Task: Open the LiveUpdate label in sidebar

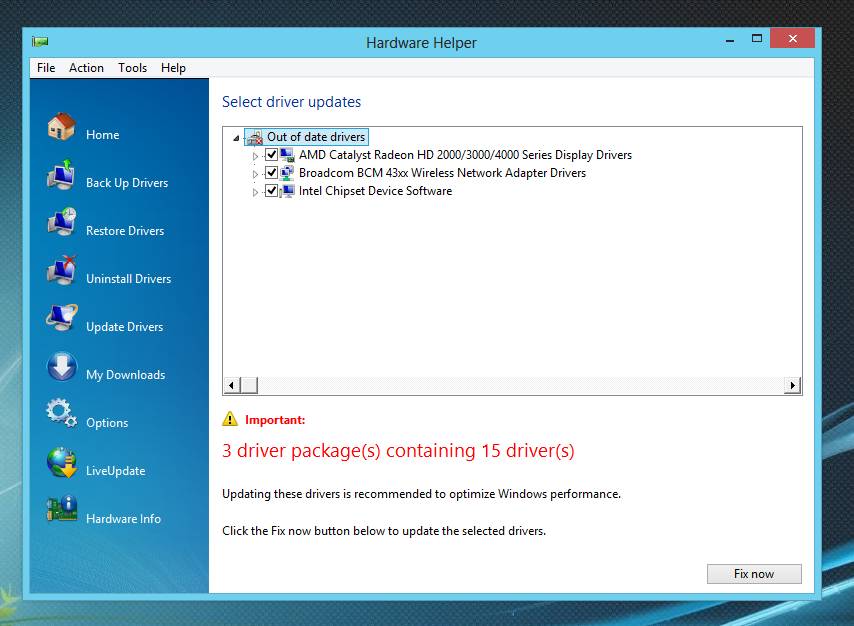Action: (115, 471)
